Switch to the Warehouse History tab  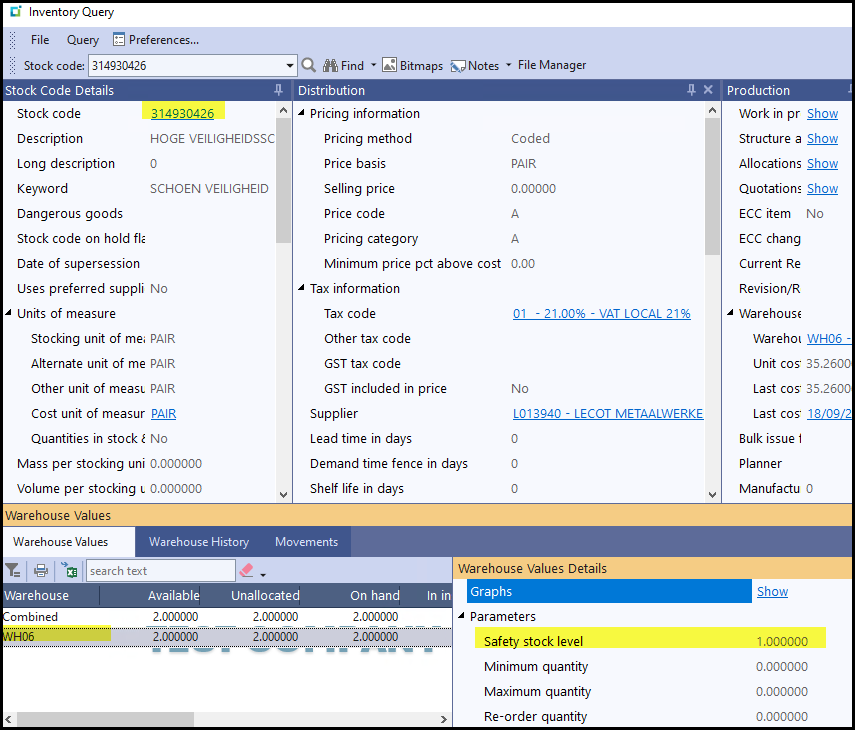[199, 542]
